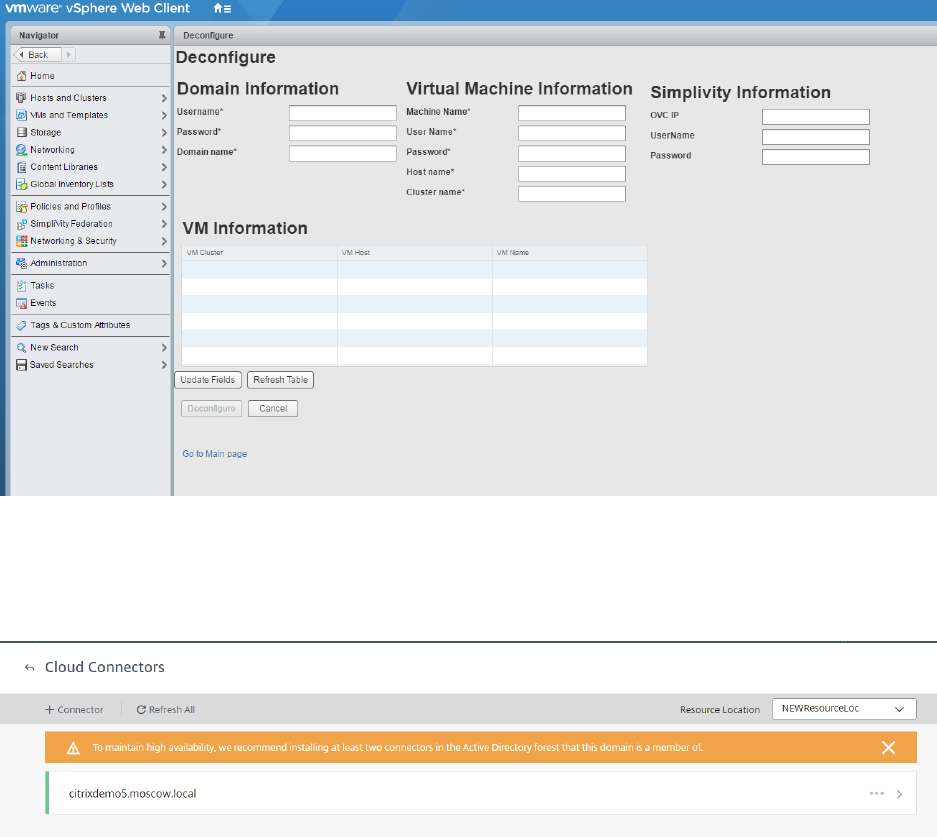The height and width of the screenshot is (837, 937).
Task: Click the Networking icon in Navigator
Action: [x=21, y=150]
